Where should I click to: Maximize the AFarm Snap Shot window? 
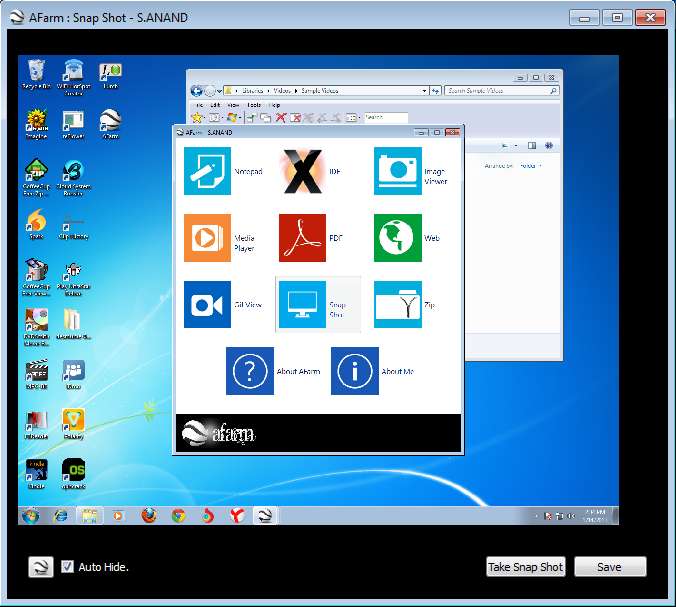tap(618, 18)
